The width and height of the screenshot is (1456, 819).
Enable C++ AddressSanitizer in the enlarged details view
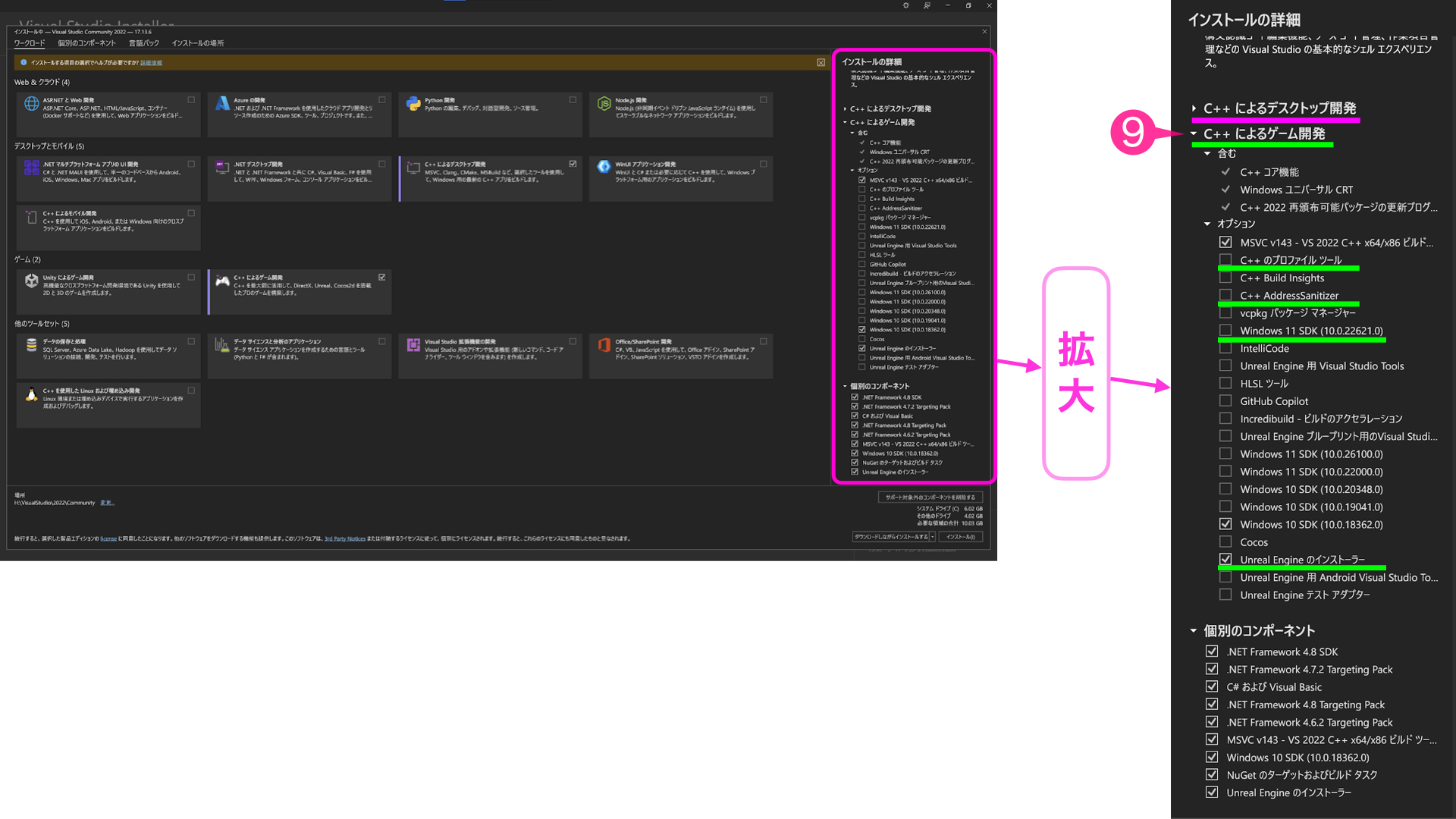[1225, 296]
